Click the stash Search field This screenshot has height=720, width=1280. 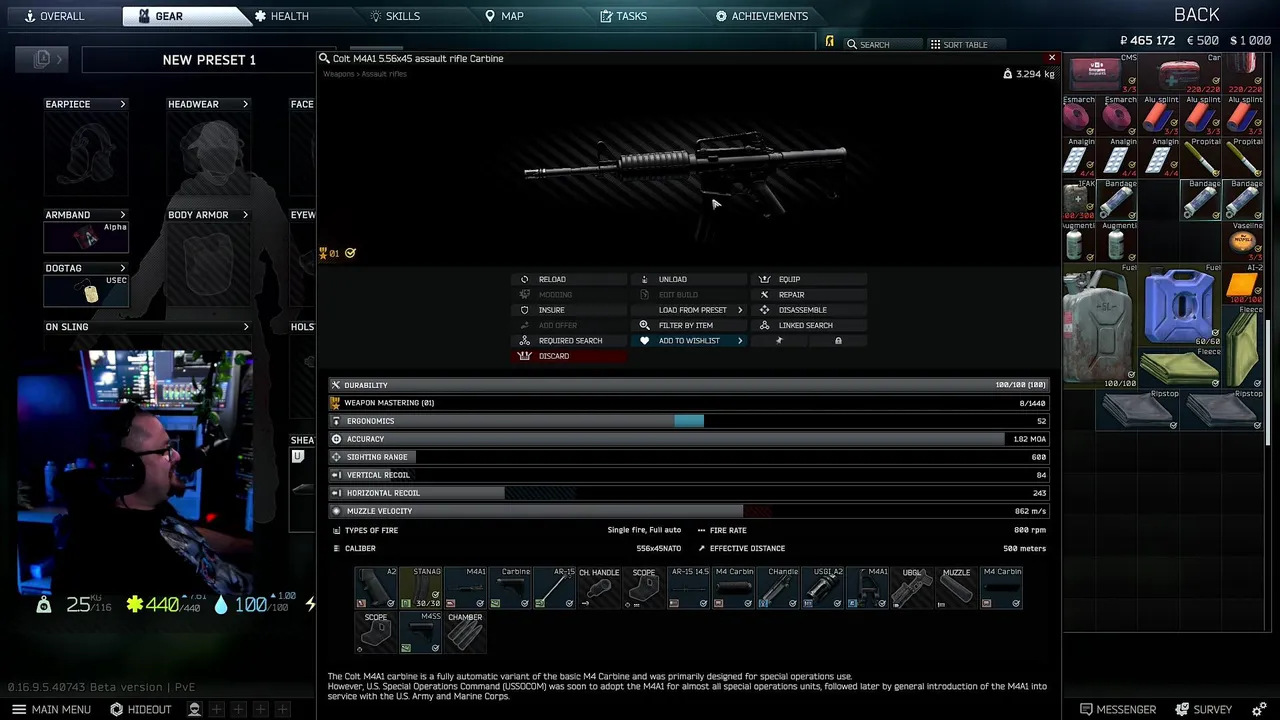click(x=883, y=44)
